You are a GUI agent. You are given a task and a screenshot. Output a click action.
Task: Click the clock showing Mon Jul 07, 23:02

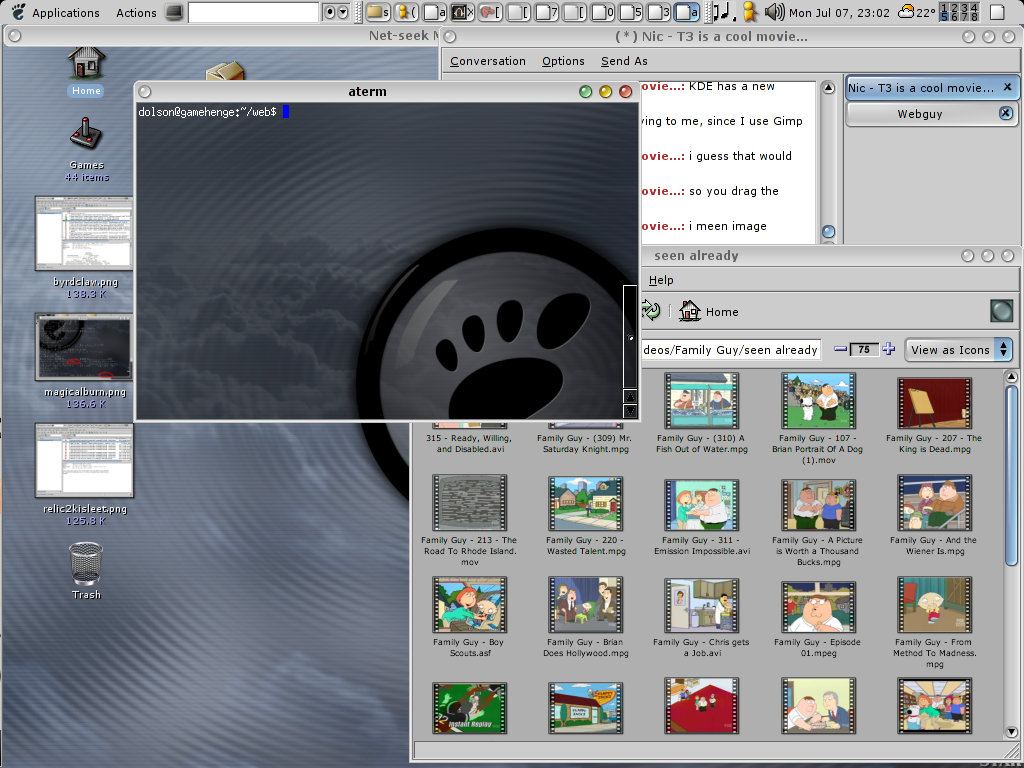coord(839,13)
